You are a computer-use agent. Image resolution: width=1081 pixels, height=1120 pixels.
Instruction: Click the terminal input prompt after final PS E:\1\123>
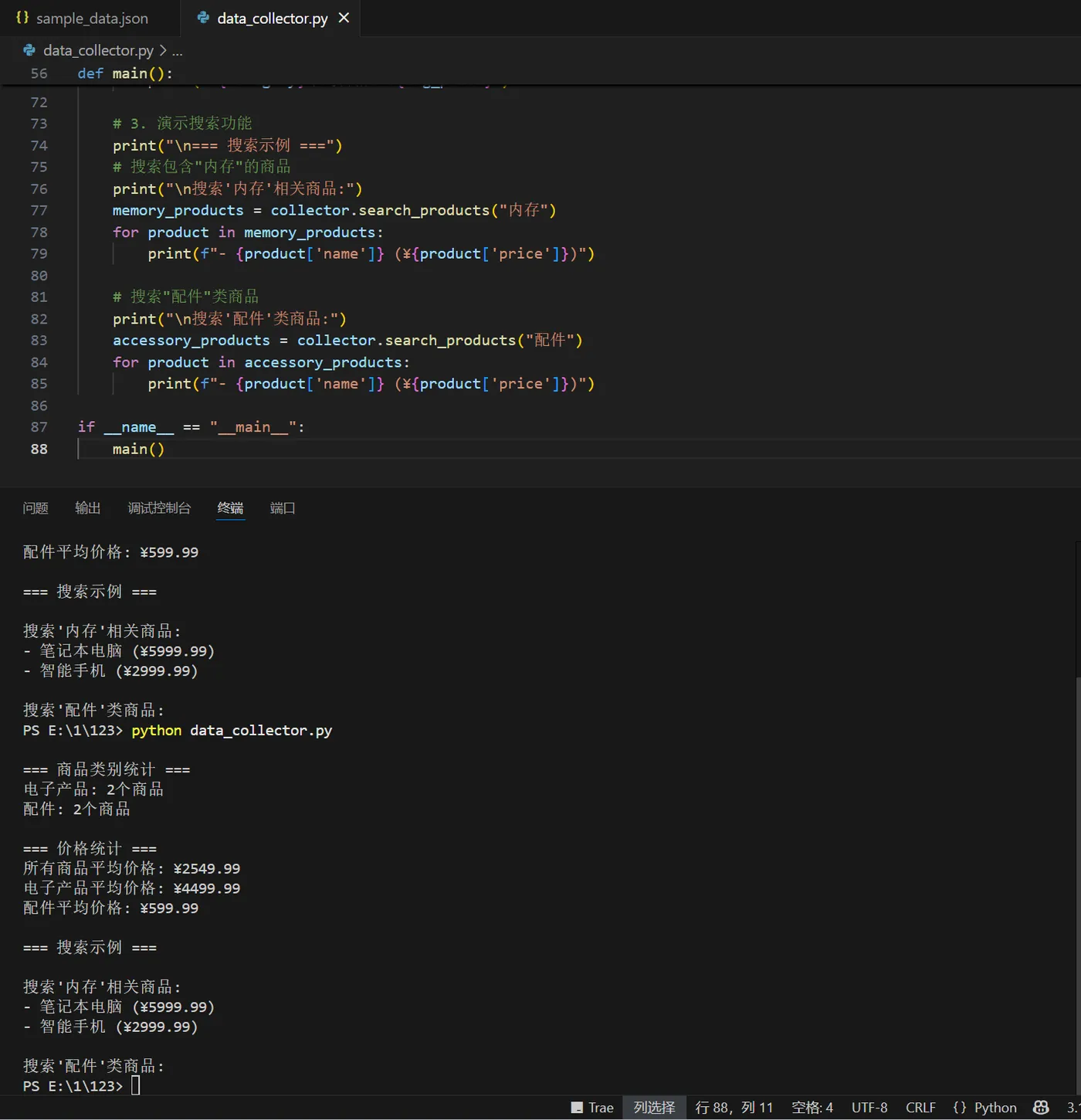pyautogui.click(x=136, y=1086)
